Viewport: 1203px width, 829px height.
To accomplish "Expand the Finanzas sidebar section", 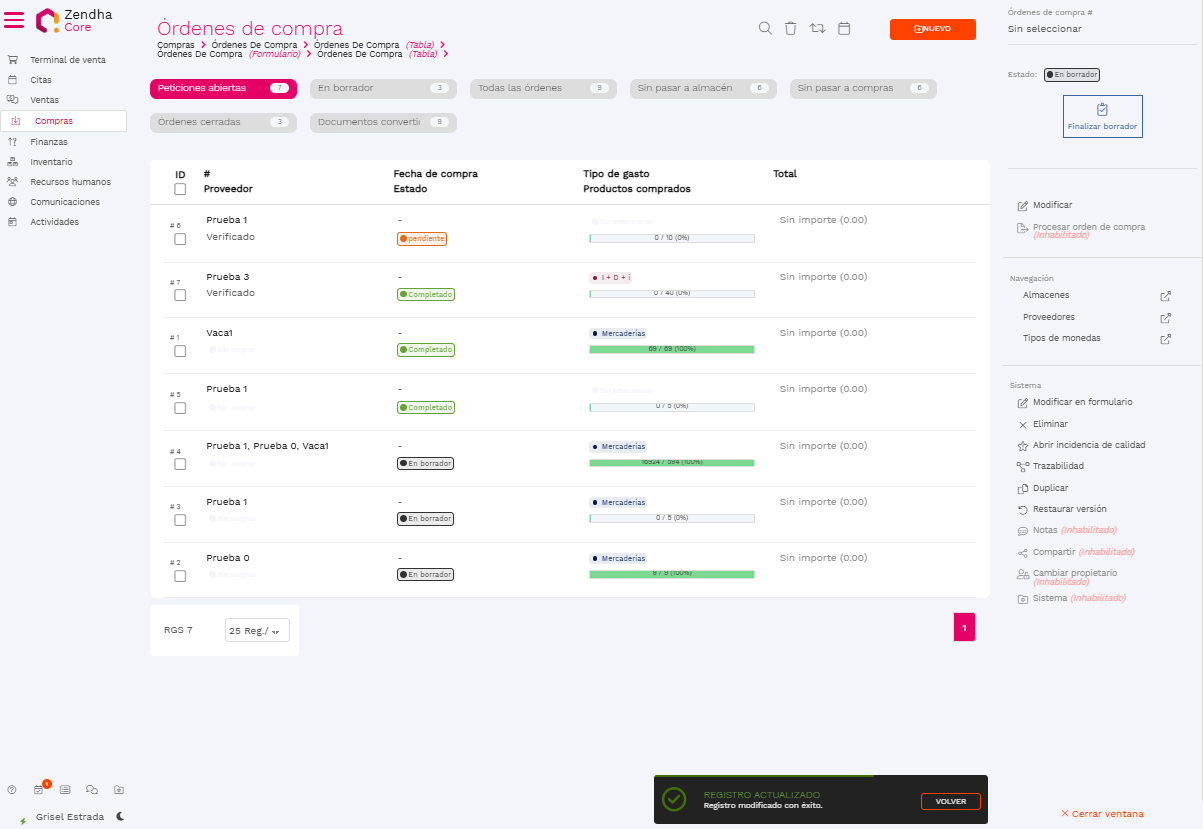I will [49, 142].
